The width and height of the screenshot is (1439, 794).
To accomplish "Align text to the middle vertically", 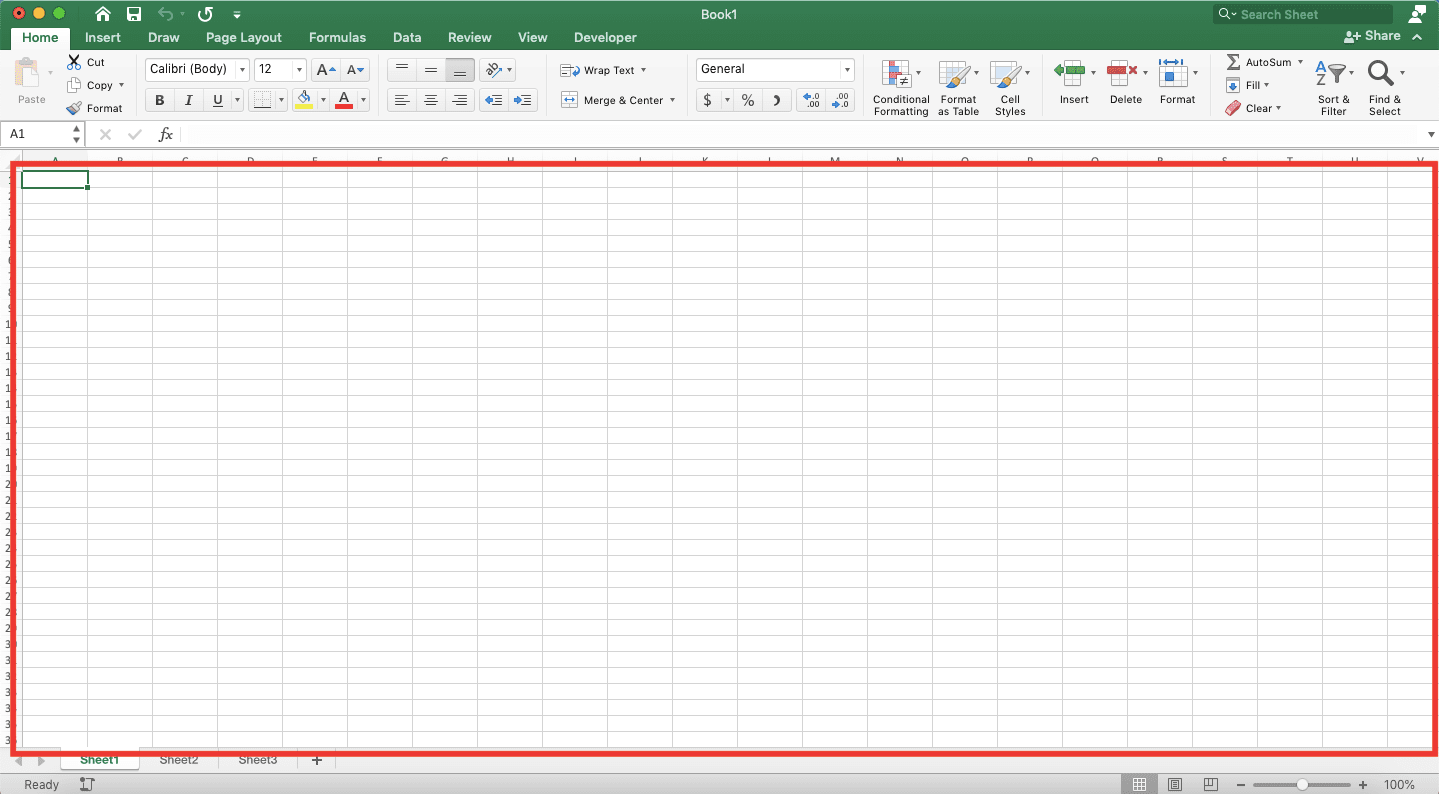I will point(431,69).
